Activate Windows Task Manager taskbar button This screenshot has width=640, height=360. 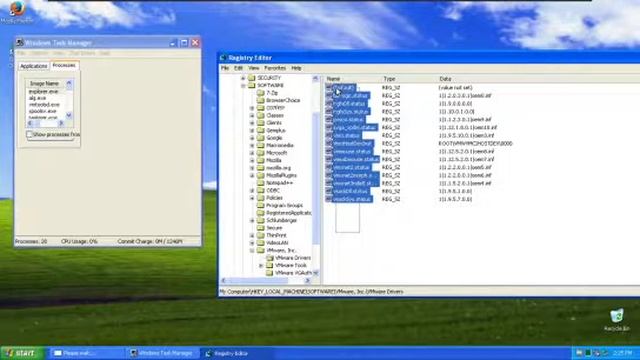coord(162,353)
